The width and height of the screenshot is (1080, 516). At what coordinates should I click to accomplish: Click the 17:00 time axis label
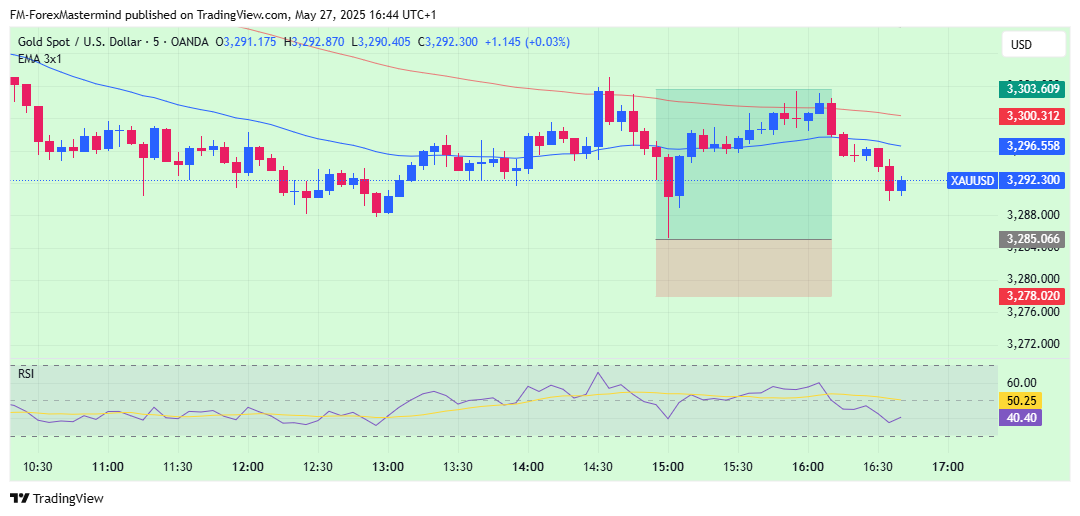(x=947, y=466)
